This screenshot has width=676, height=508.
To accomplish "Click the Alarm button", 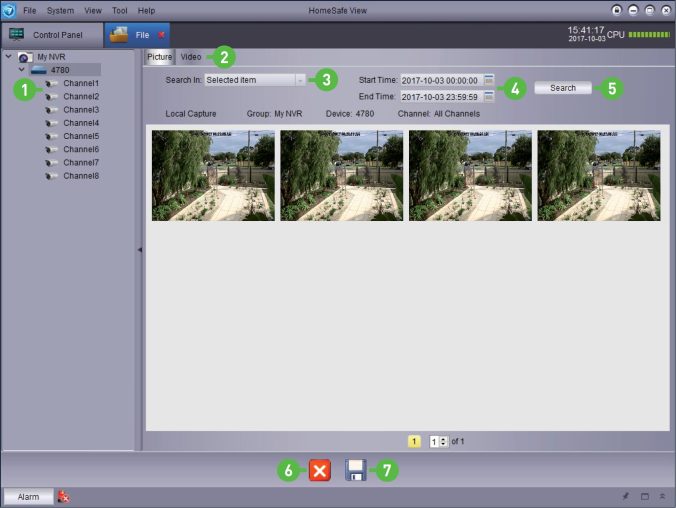I will pos(28,497).
